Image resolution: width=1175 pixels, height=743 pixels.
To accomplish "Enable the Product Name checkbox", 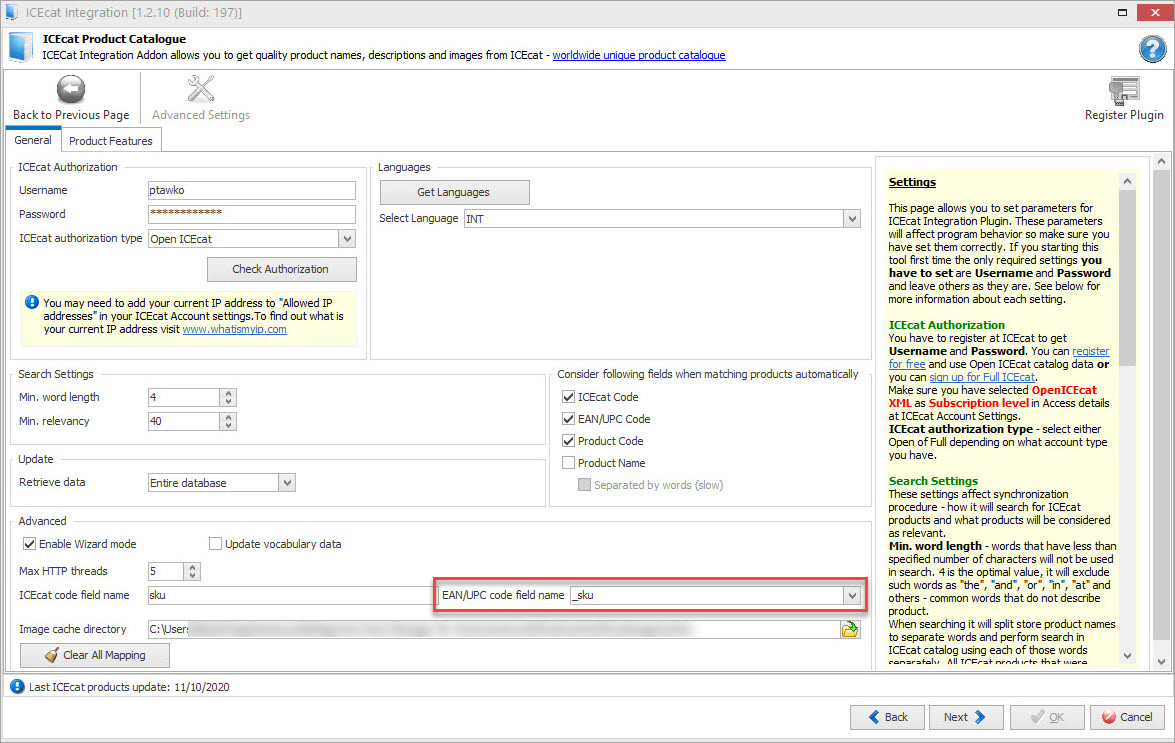I will point(568,463).
